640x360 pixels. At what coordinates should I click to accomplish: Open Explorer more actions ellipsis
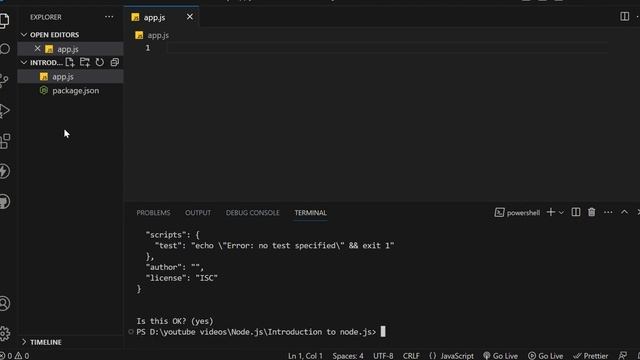pyautogui.click(x=109, y=17)
